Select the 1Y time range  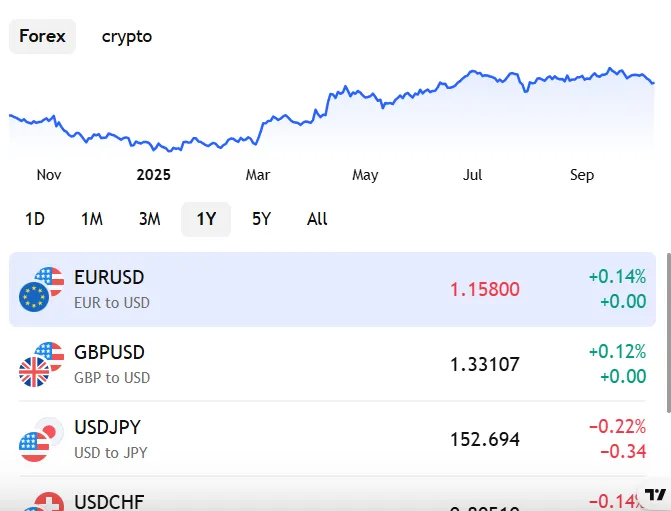206,219
